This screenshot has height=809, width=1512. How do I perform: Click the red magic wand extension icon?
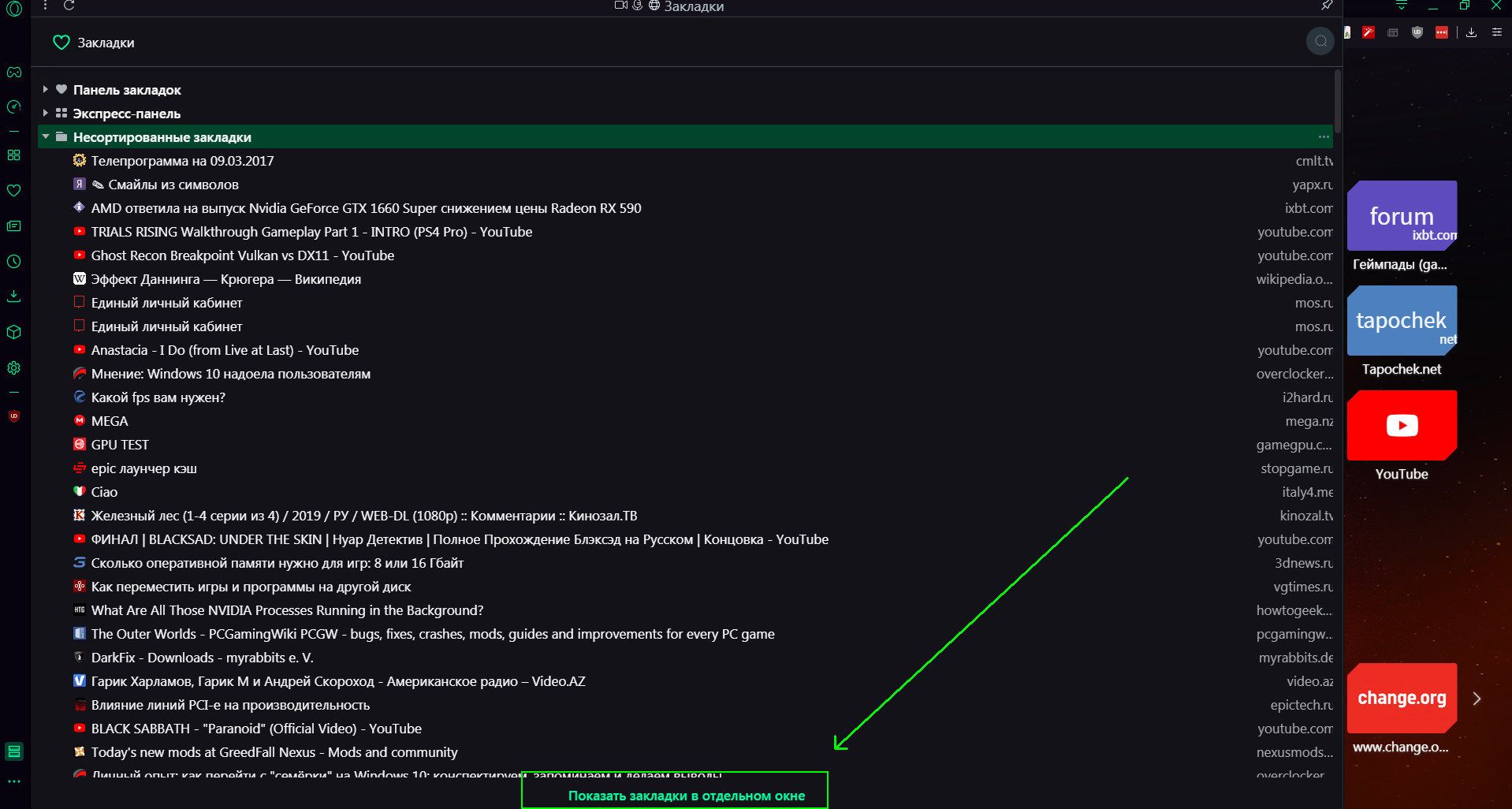[1369, 32]
